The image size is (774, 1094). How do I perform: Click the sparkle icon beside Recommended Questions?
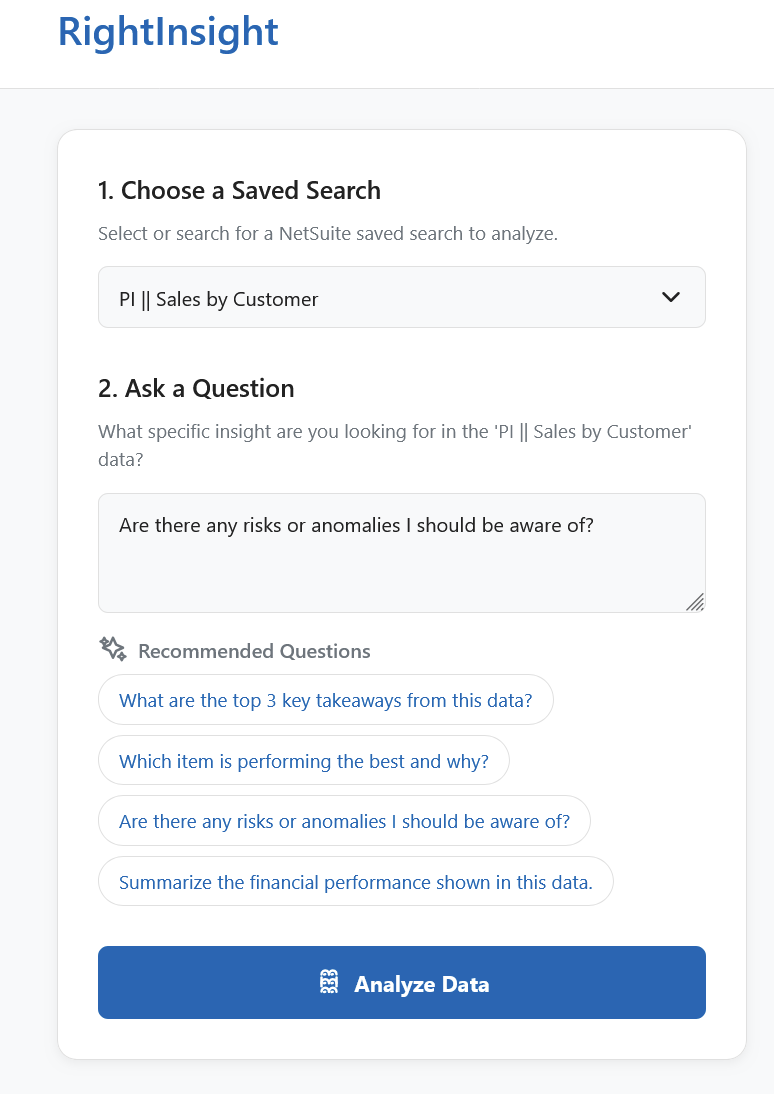pos(113,650)
